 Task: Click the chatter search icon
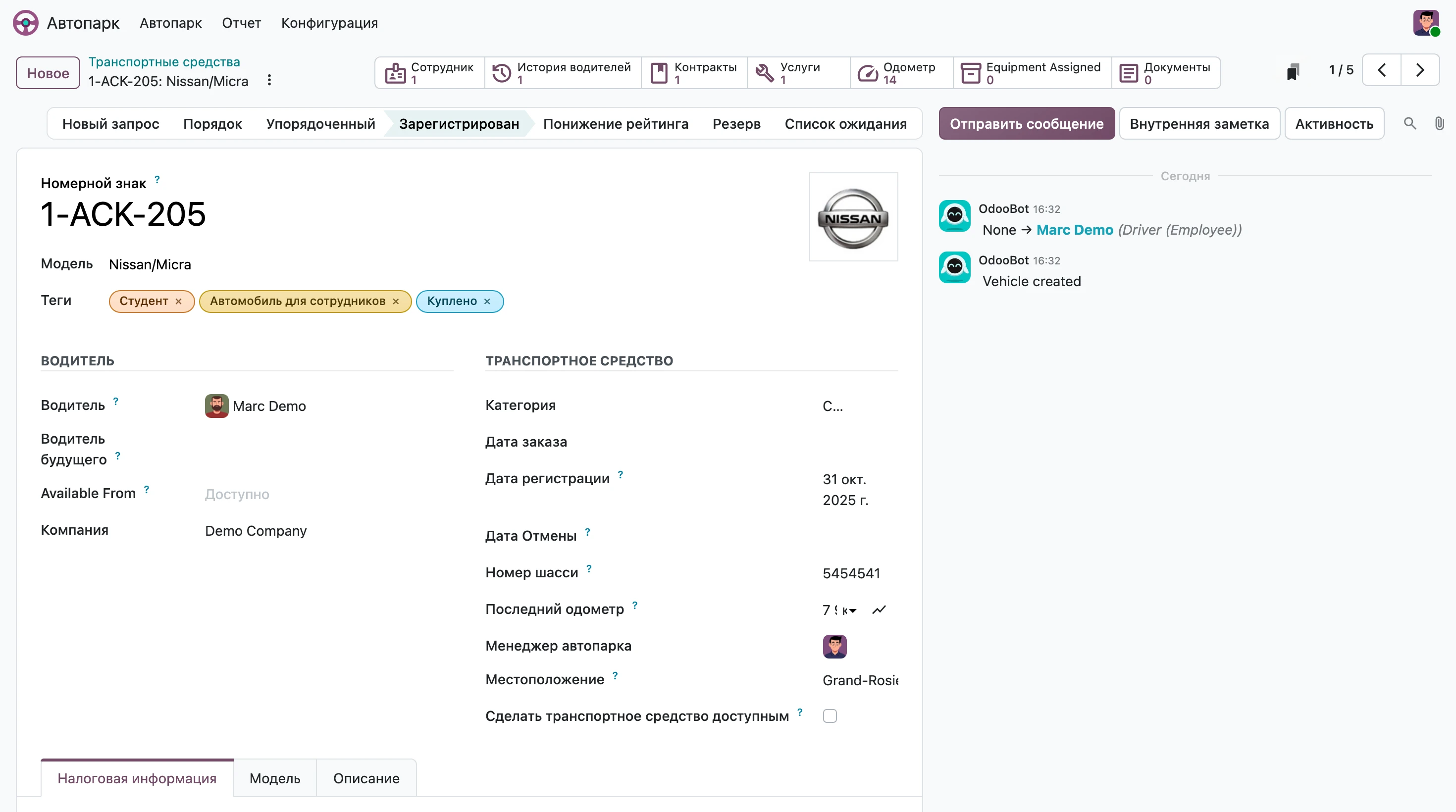(1409, 123)
